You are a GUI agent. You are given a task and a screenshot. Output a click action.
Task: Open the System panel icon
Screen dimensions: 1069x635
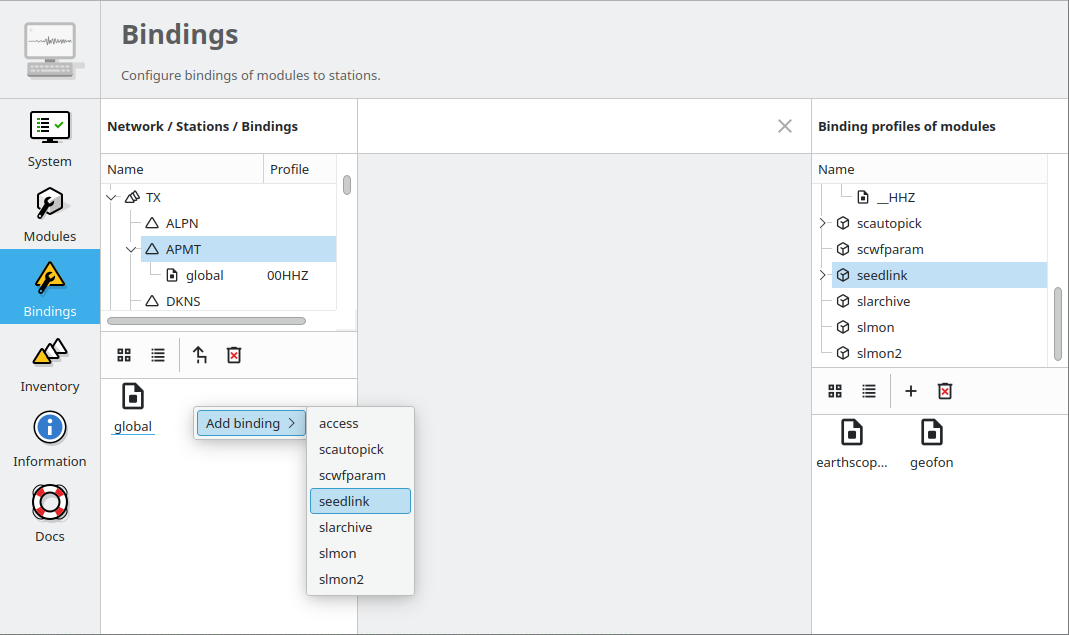pyautogui.click(x=50, y=128)
